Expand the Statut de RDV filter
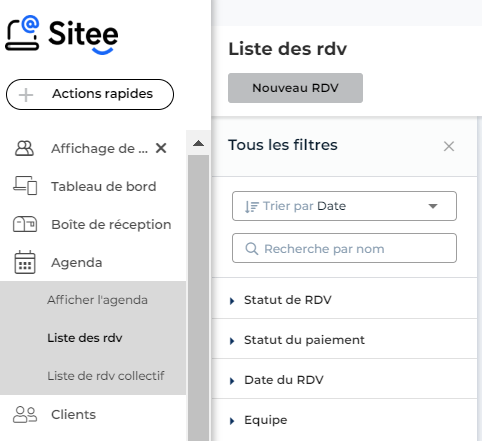Viewport: 482px width, 441px height. pyautogui.click(x=344, y=300)
